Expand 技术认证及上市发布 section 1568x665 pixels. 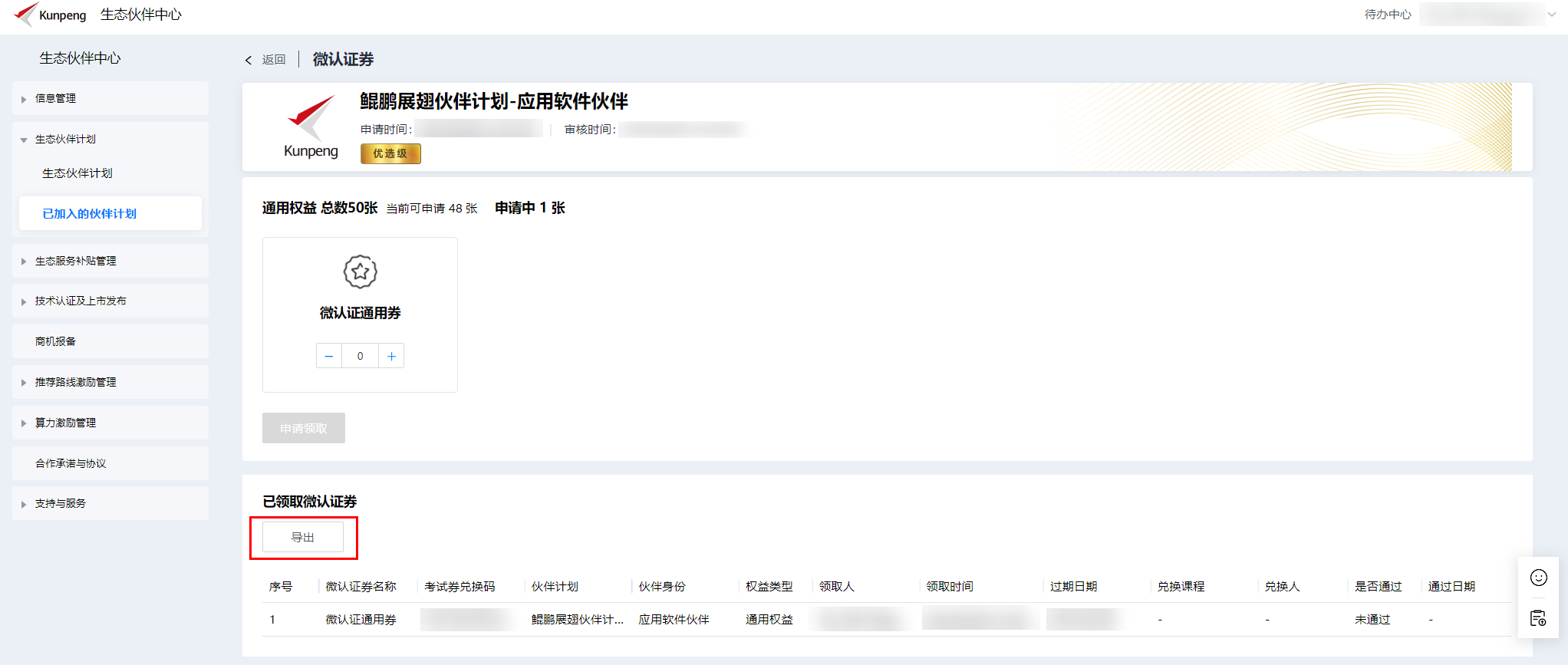click(110, 301)
